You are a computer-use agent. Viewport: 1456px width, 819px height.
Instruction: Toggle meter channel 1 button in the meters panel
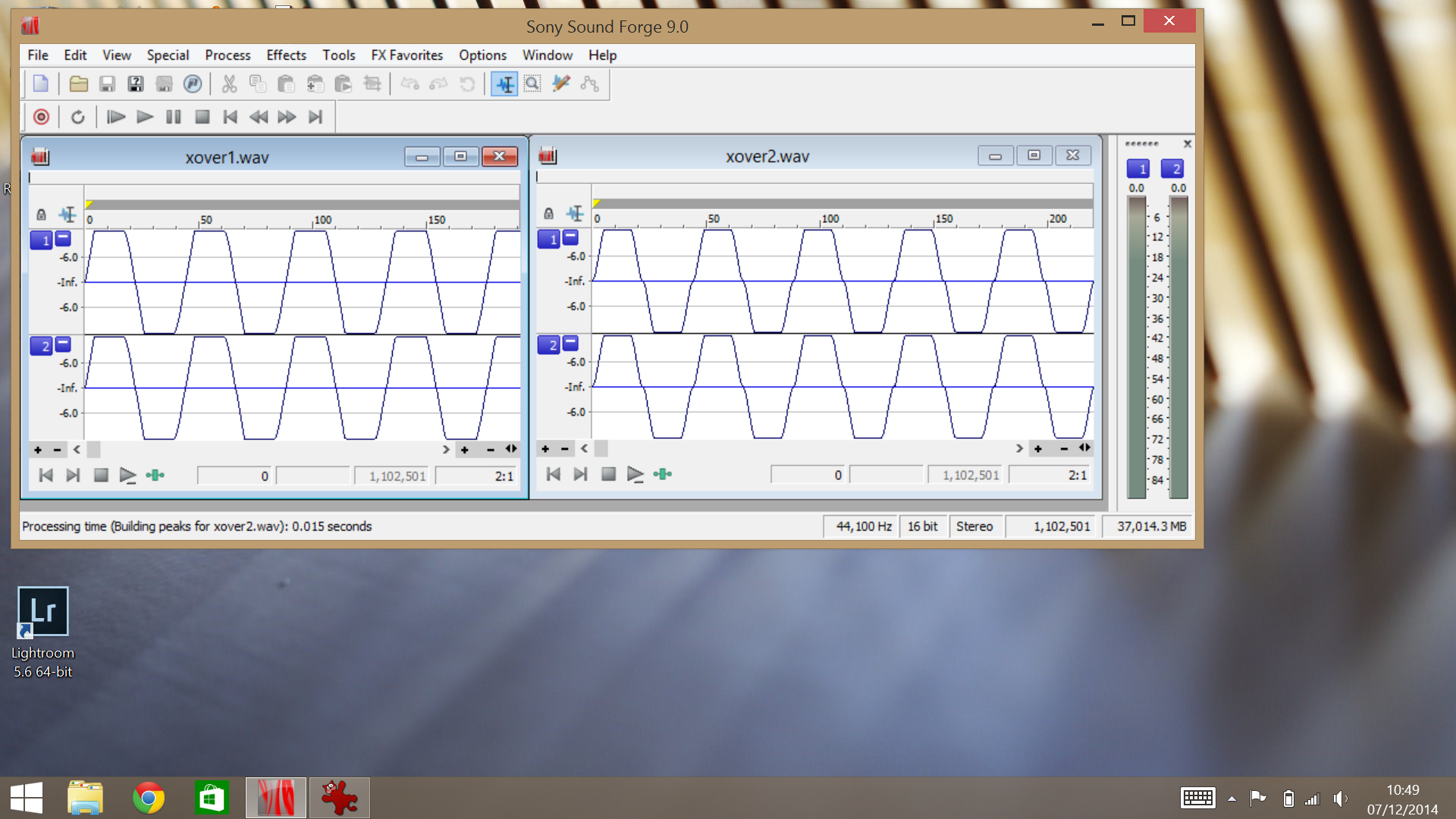pyautogui.click(x=1137, y=168)
